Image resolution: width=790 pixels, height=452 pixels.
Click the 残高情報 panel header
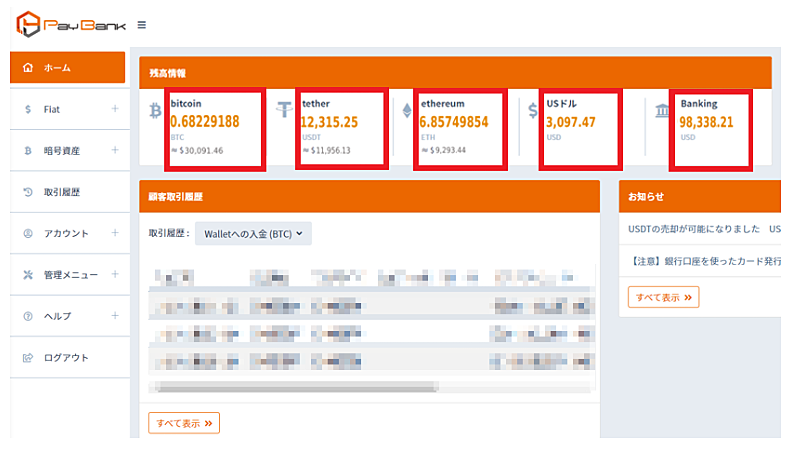point(455,73)
